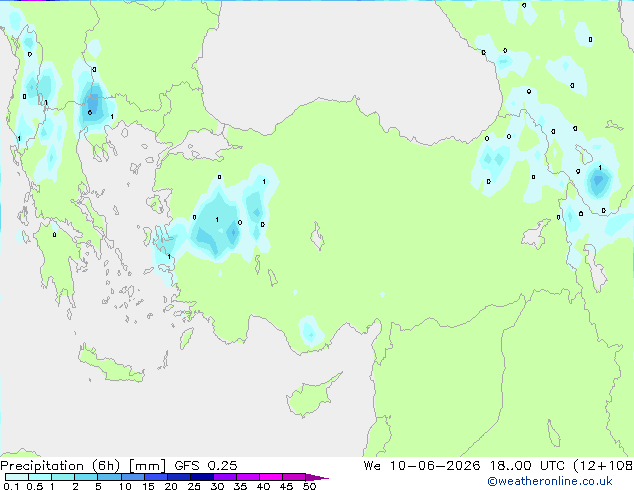
Task: Click the 'We 10-06-2026' date text
Action: [422, 466]
